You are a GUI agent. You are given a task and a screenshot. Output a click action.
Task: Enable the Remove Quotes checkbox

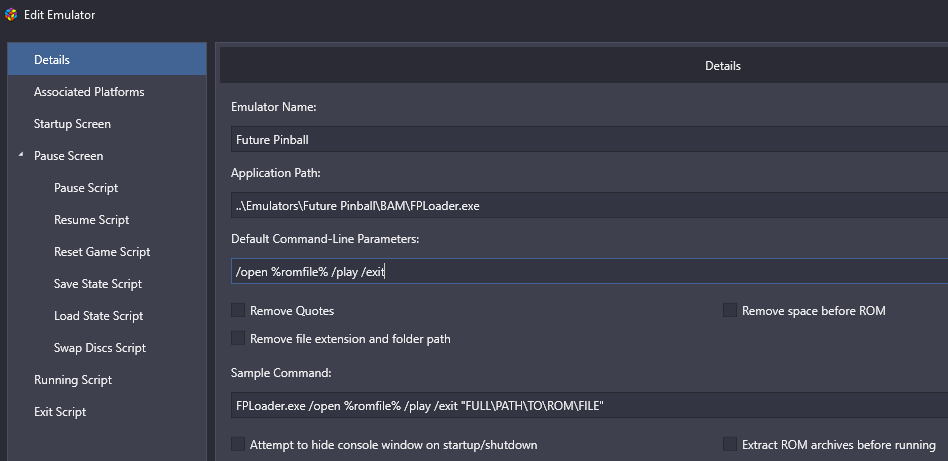point(238,310)
